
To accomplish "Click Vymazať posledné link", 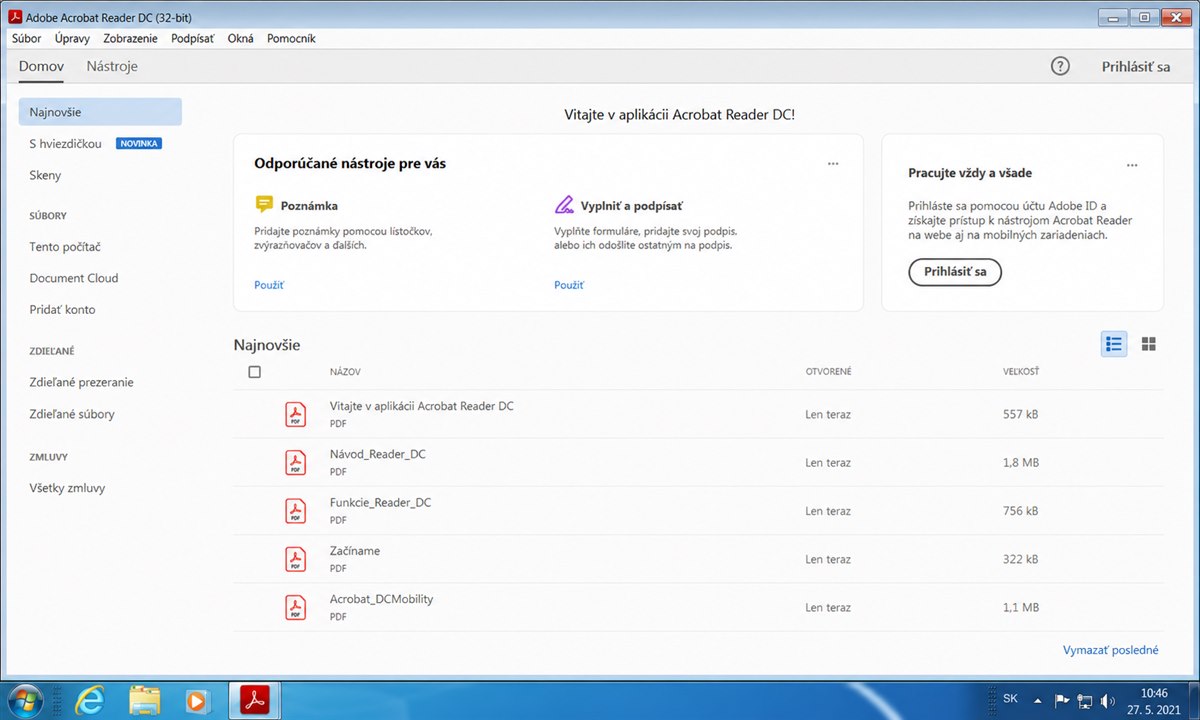I will pyautogui.click(x=1111, y=650).
